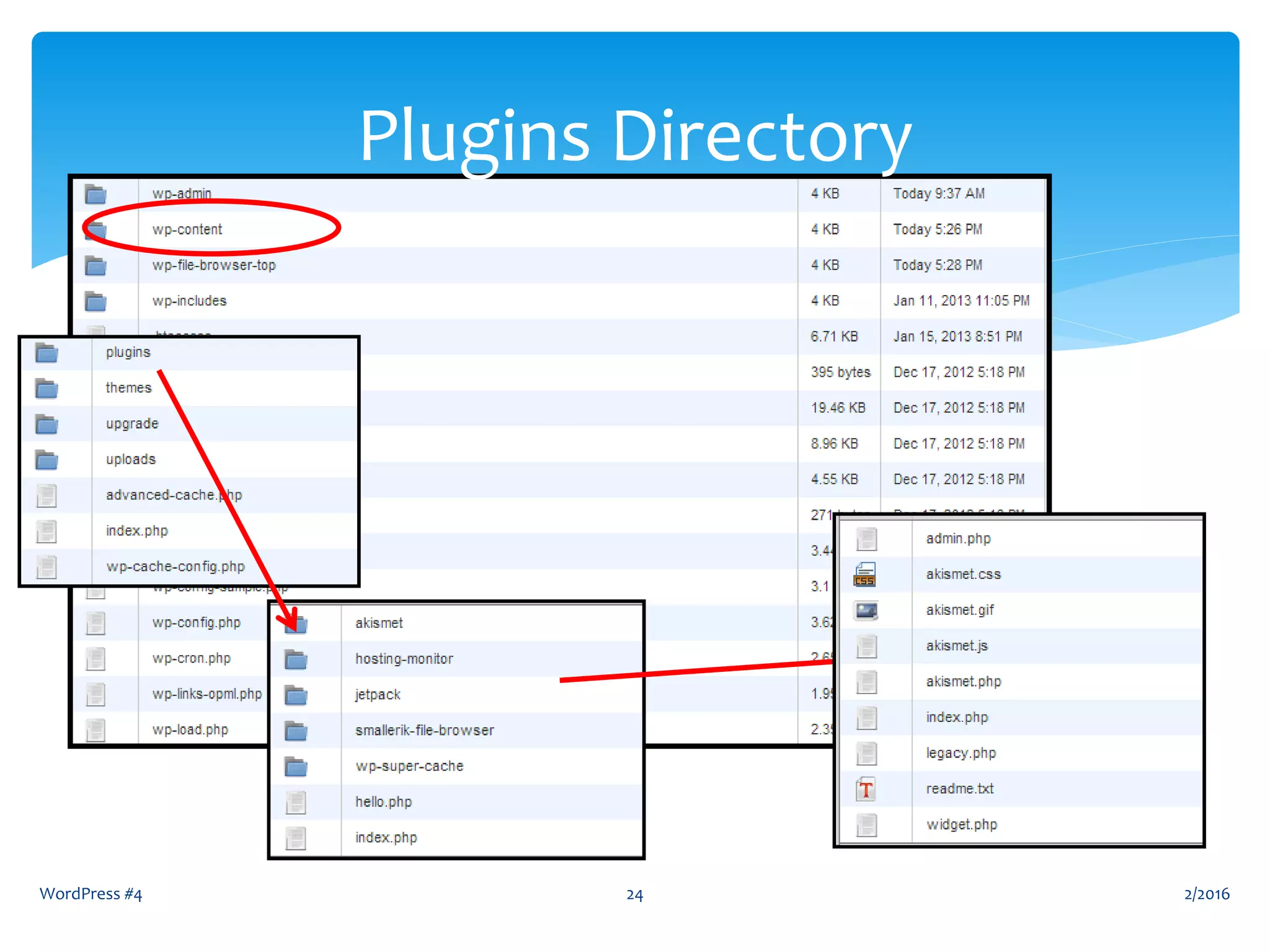Click the Today 9:37 AM date cell
The width and height of the screenshot is (1270, 952).
click(x=938, y=193)
